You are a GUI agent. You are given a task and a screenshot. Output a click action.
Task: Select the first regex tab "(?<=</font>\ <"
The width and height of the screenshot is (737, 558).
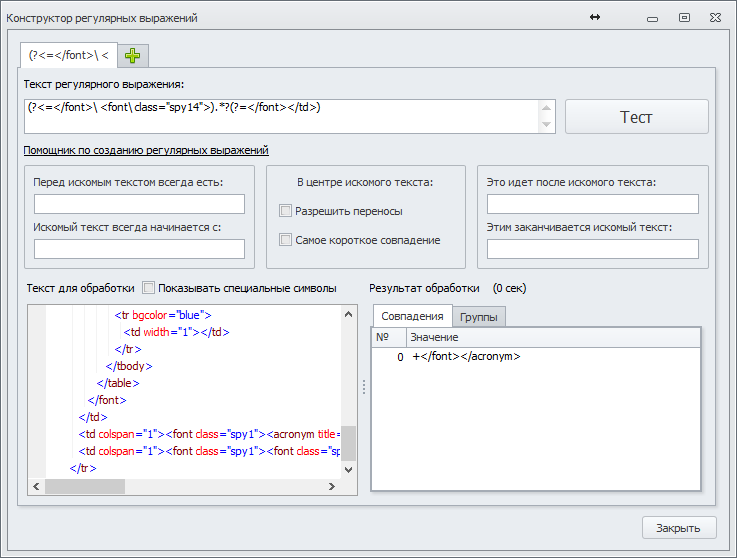pyautogui.click(x=68, y=54)
